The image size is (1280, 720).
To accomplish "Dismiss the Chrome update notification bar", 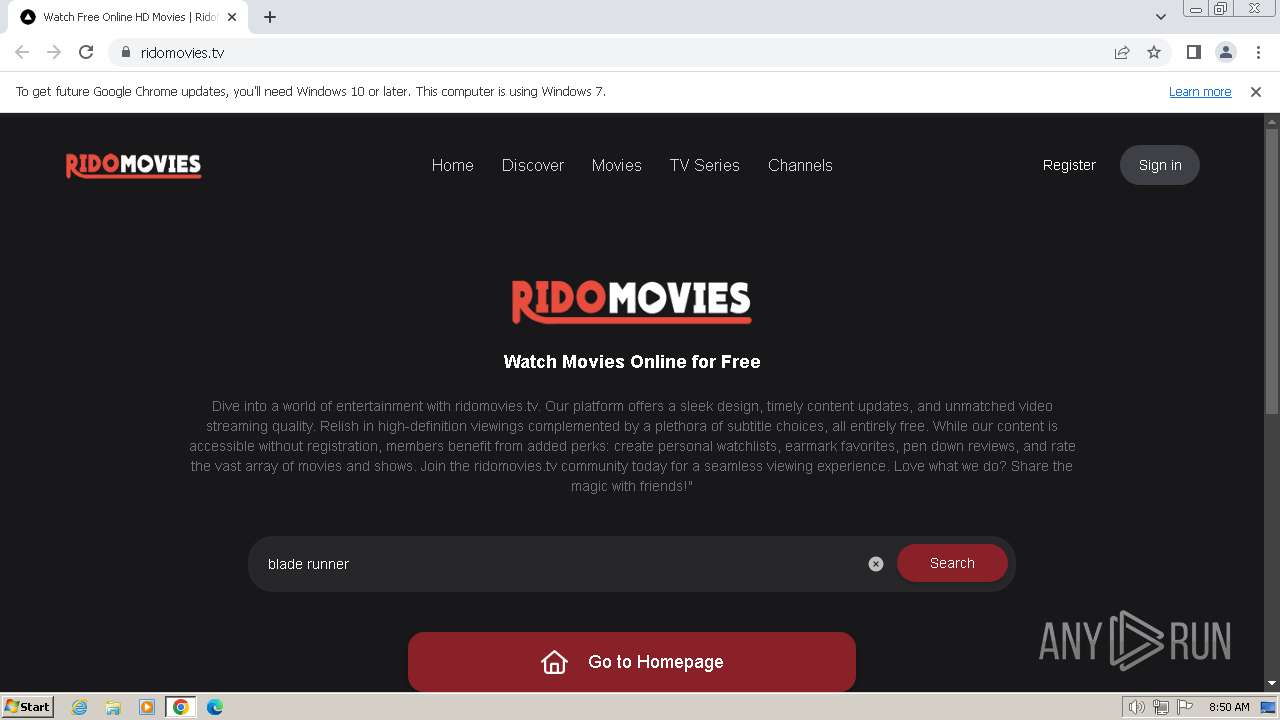I will point(1256,91).
